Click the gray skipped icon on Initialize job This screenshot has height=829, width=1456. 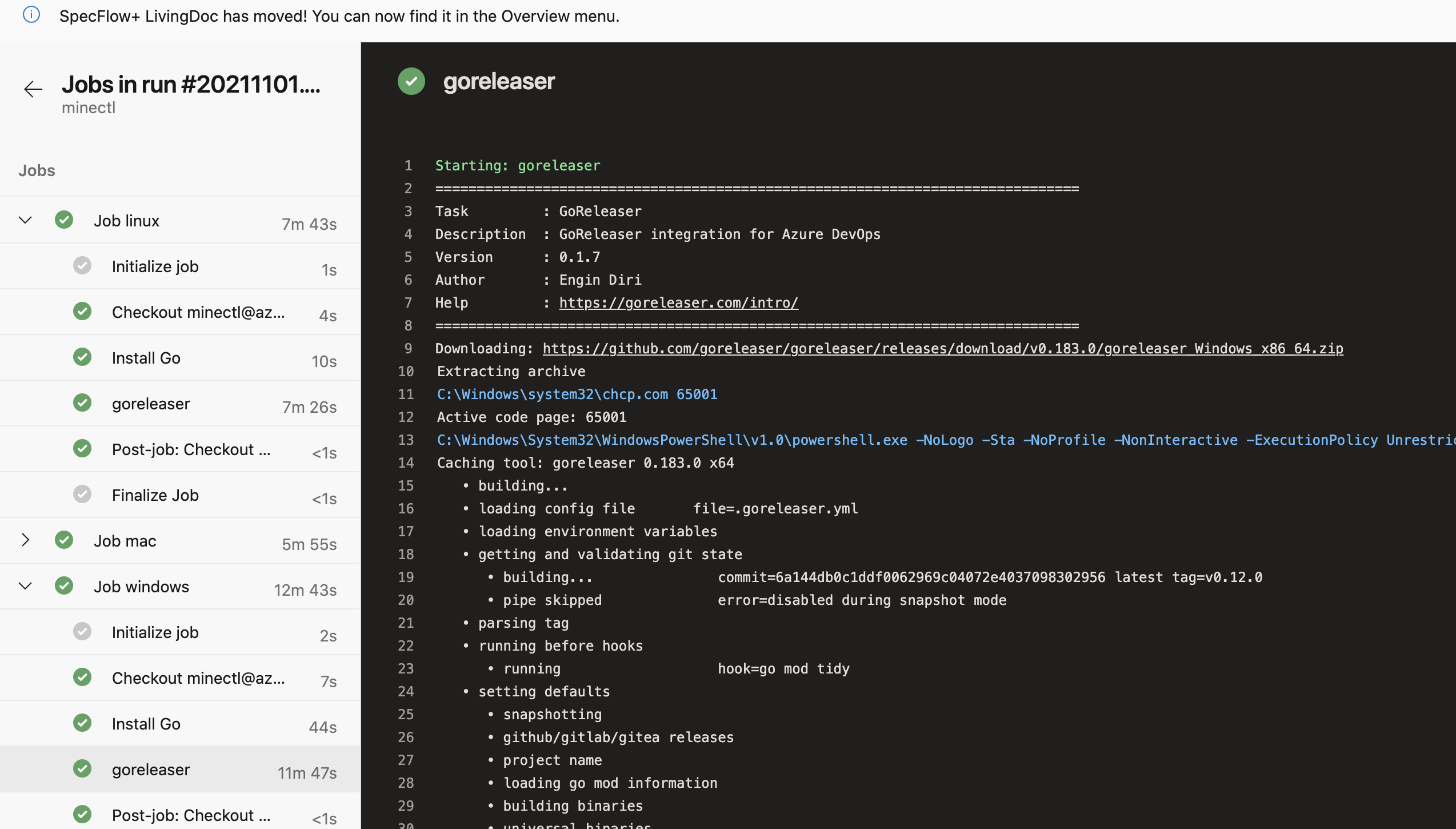(82, 265)
